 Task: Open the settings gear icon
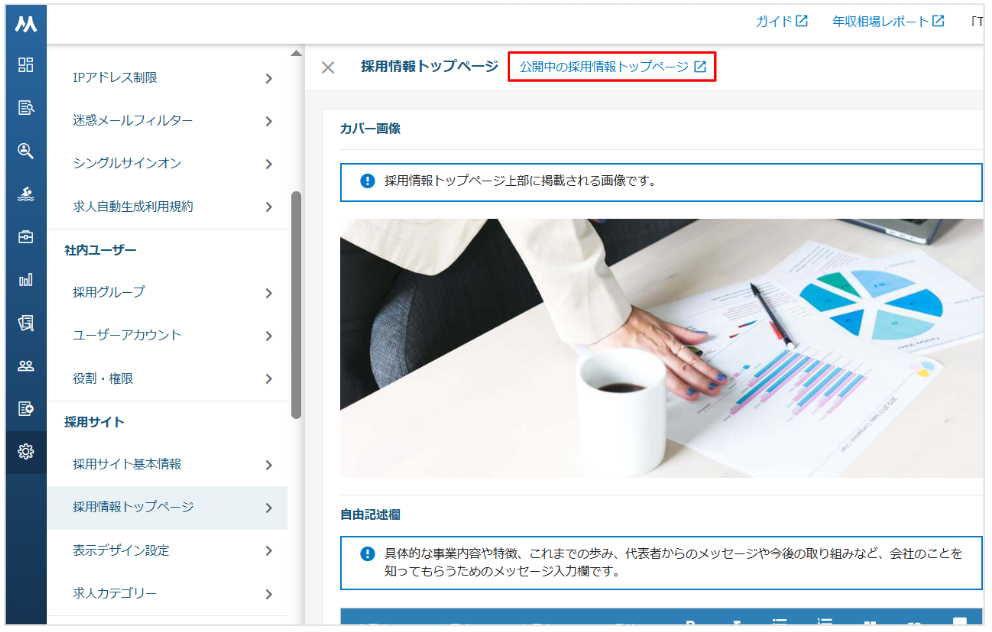(26, 452)
